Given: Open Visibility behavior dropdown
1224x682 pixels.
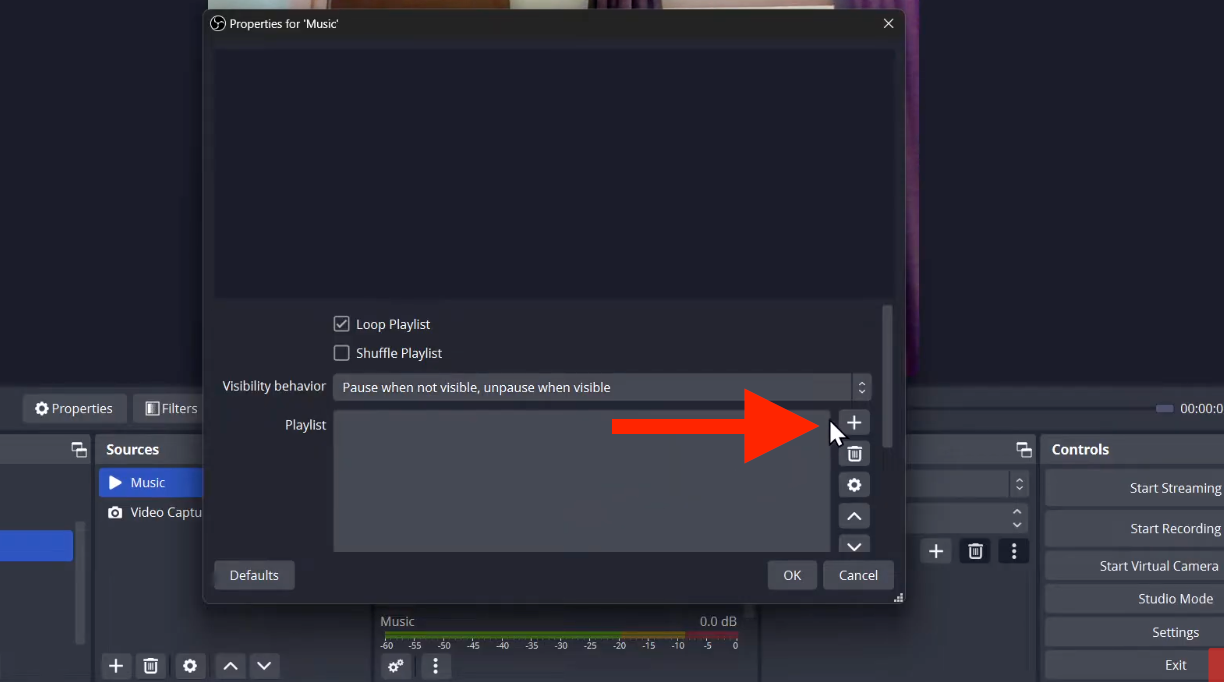Looking at the screenshot, I should click(601, 387).
